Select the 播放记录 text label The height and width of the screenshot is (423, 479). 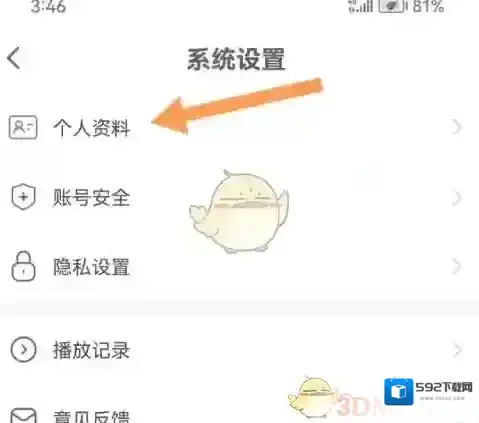91,350
